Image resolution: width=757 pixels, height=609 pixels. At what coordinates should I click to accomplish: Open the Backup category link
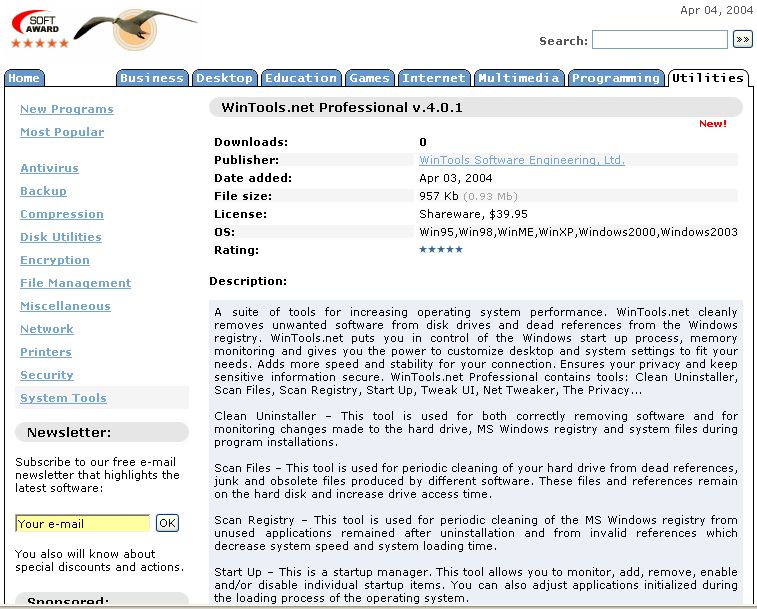(x=43, y=191)
